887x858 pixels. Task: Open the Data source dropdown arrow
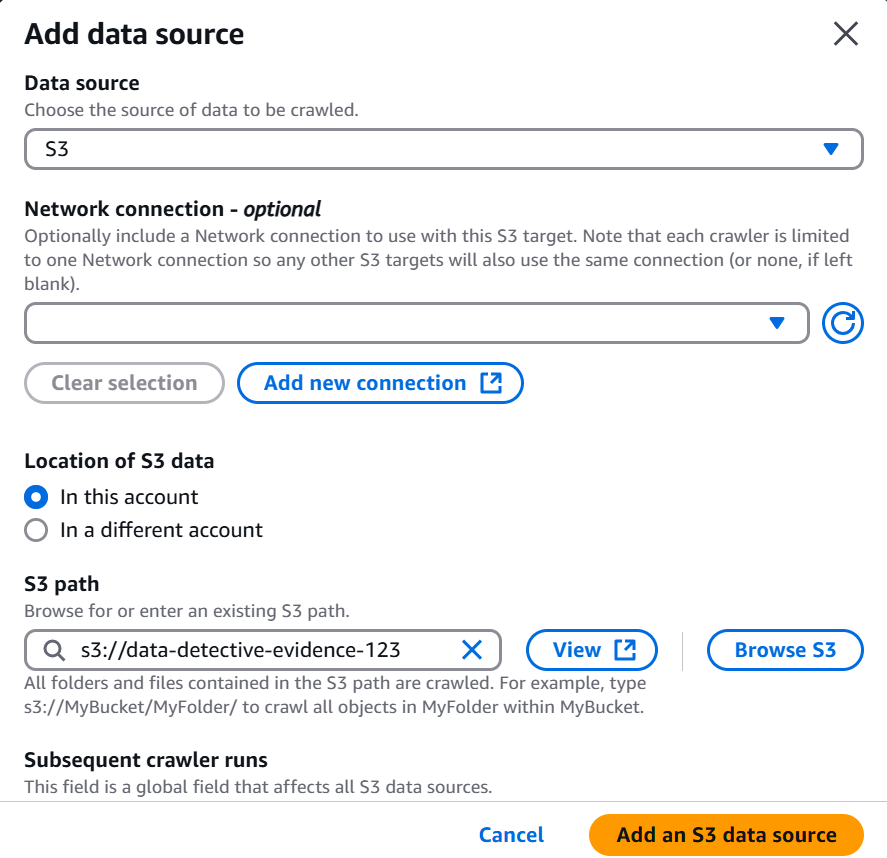(830, 149)
